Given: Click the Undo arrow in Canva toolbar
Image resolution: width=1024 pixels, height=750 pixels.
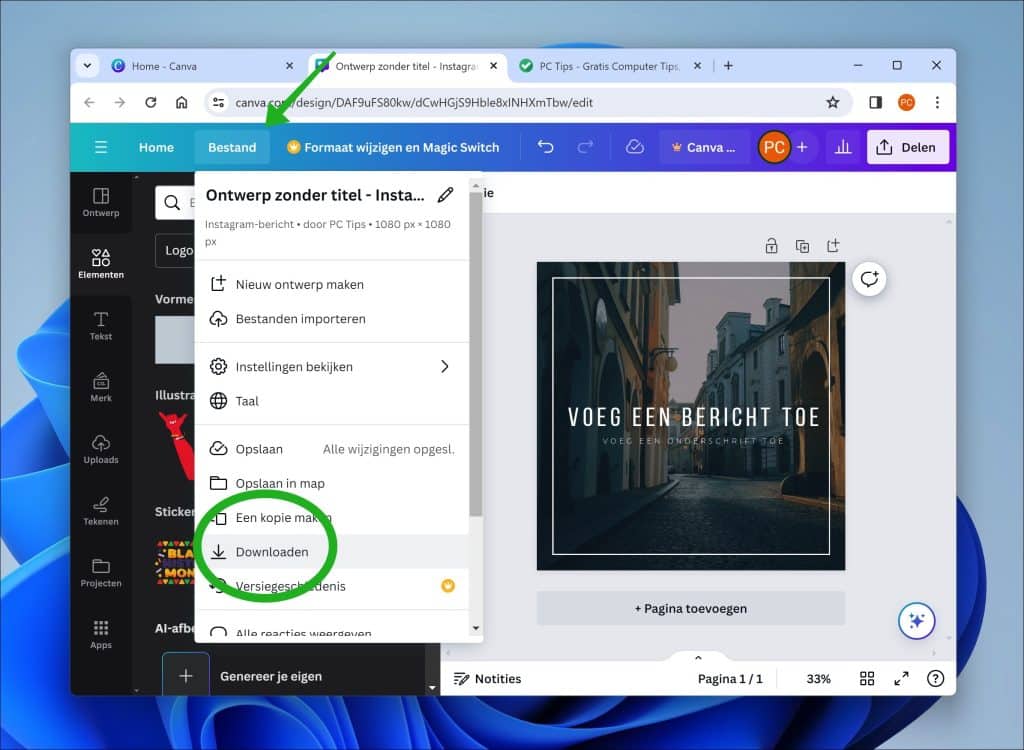Looking at the screenshot, I should click(x=545, y=147).
